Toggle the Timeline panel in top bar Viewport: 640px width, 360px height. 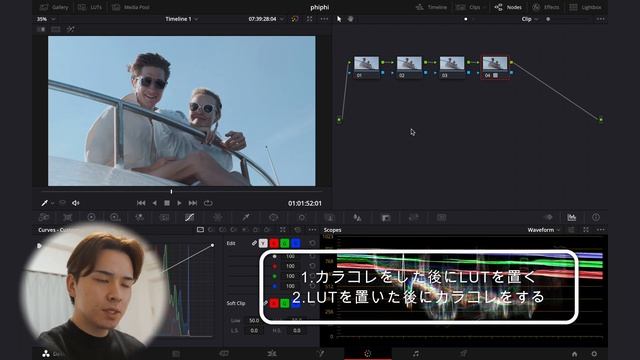(x=431, y=7)
